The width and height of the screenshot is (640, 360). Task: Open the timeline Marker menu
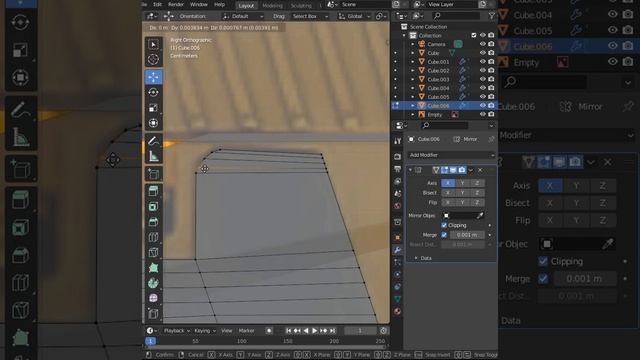tap(246, 331)
